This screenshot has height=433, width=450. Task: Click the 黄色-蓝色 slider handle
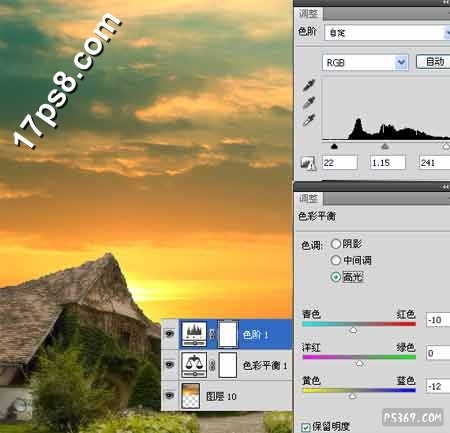(x=352, y=396)
